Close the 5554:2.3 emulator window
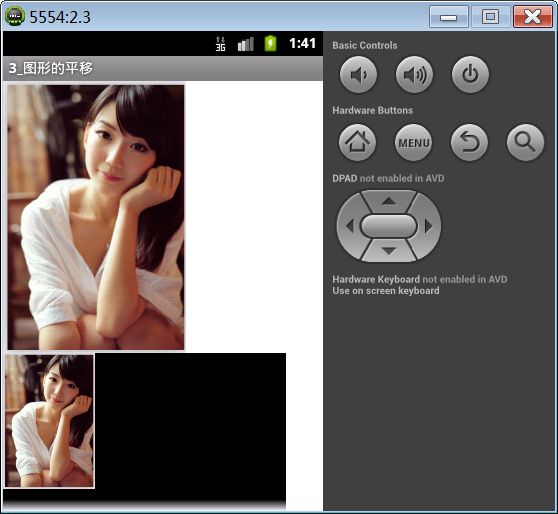 tap(533, 16)
